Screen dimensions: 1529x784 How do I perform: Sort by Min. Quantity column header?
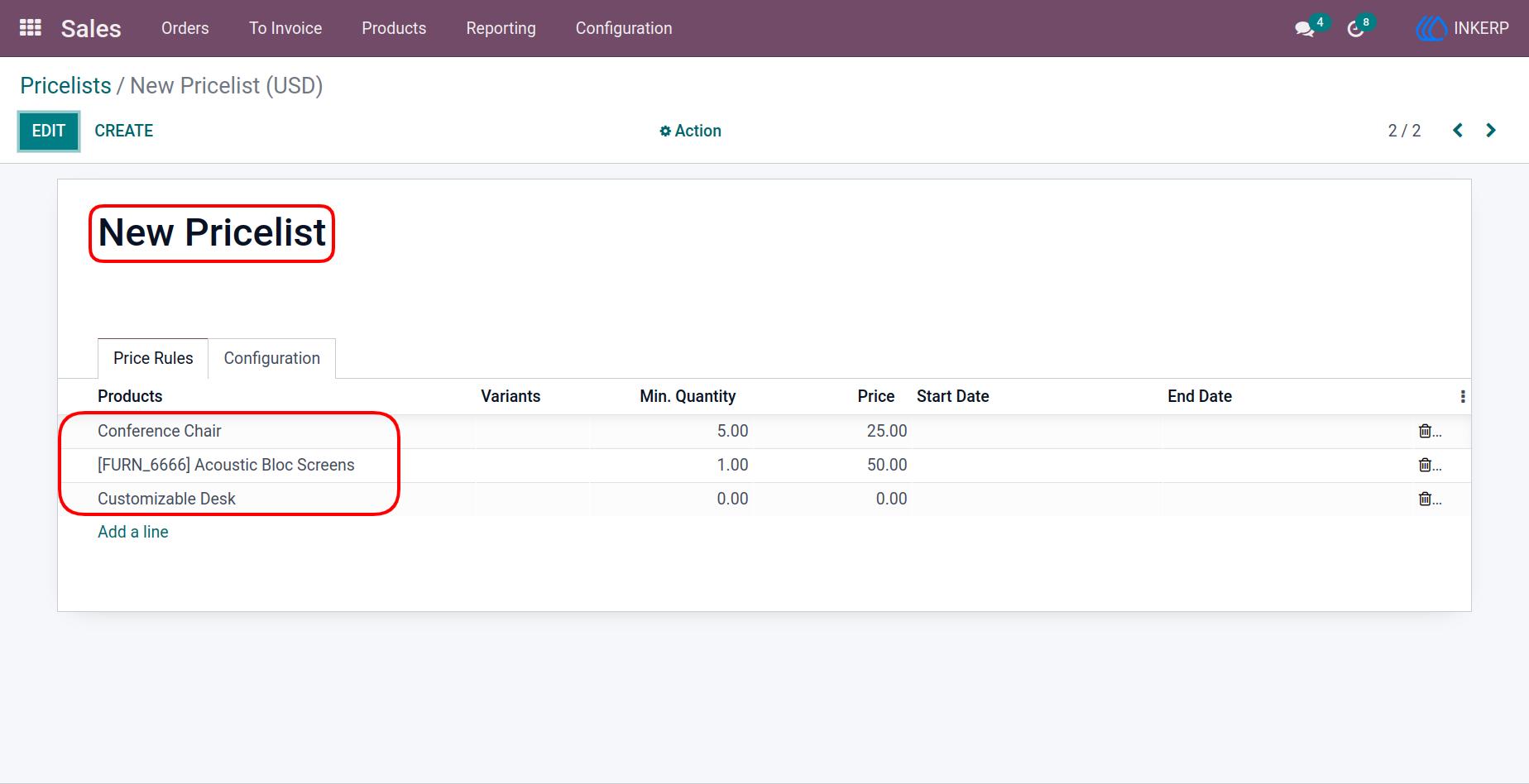(688, 396)
